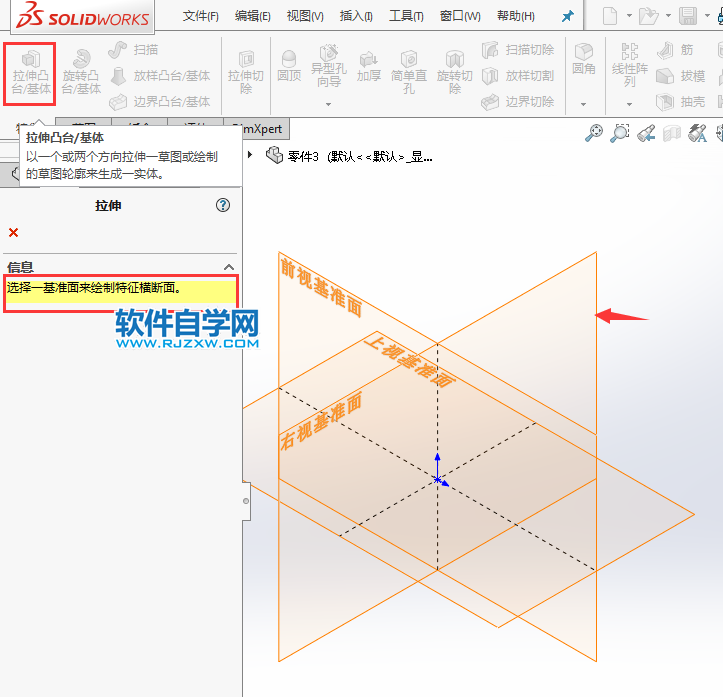
Task: Click the zoom to fit magnifier icon
Action: (594, 133)
